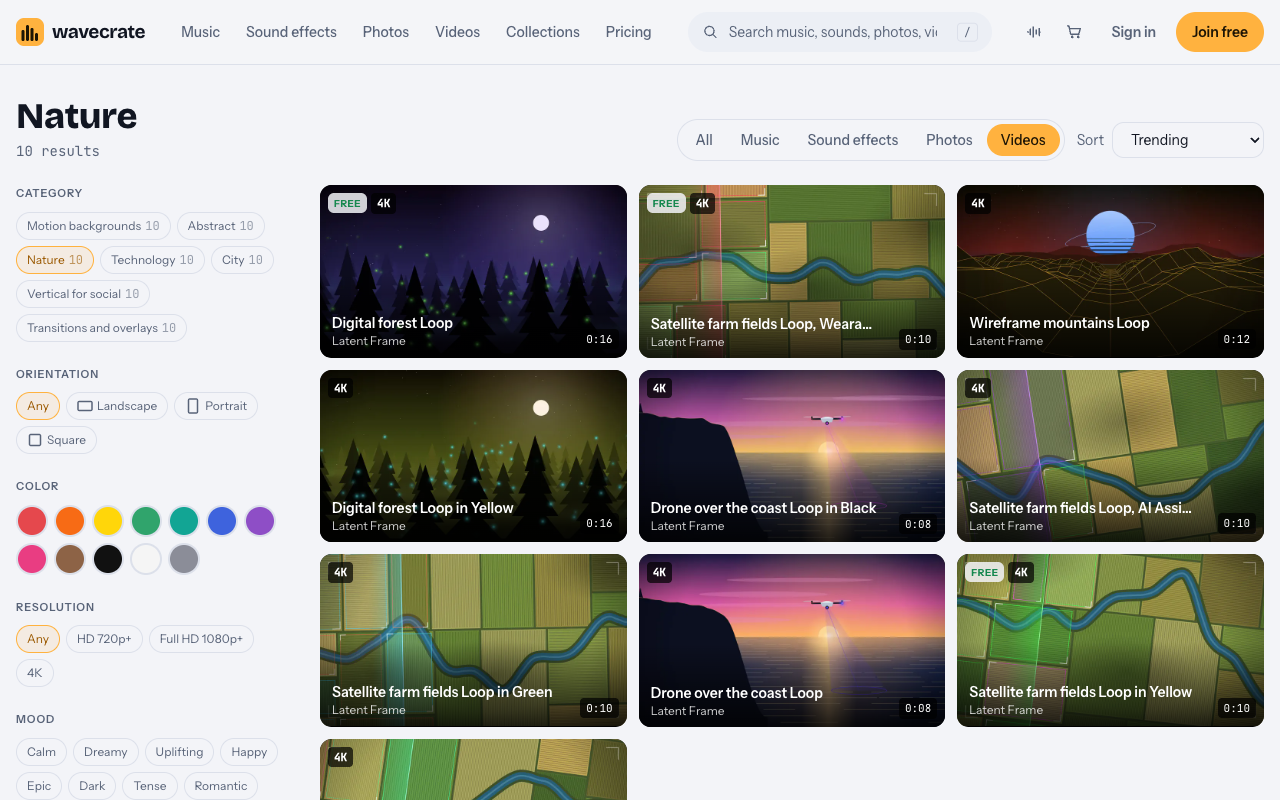This screenshot has height=800, width=1280.
Task: Switch to the Photos filter tab
Action: (949, 140)
